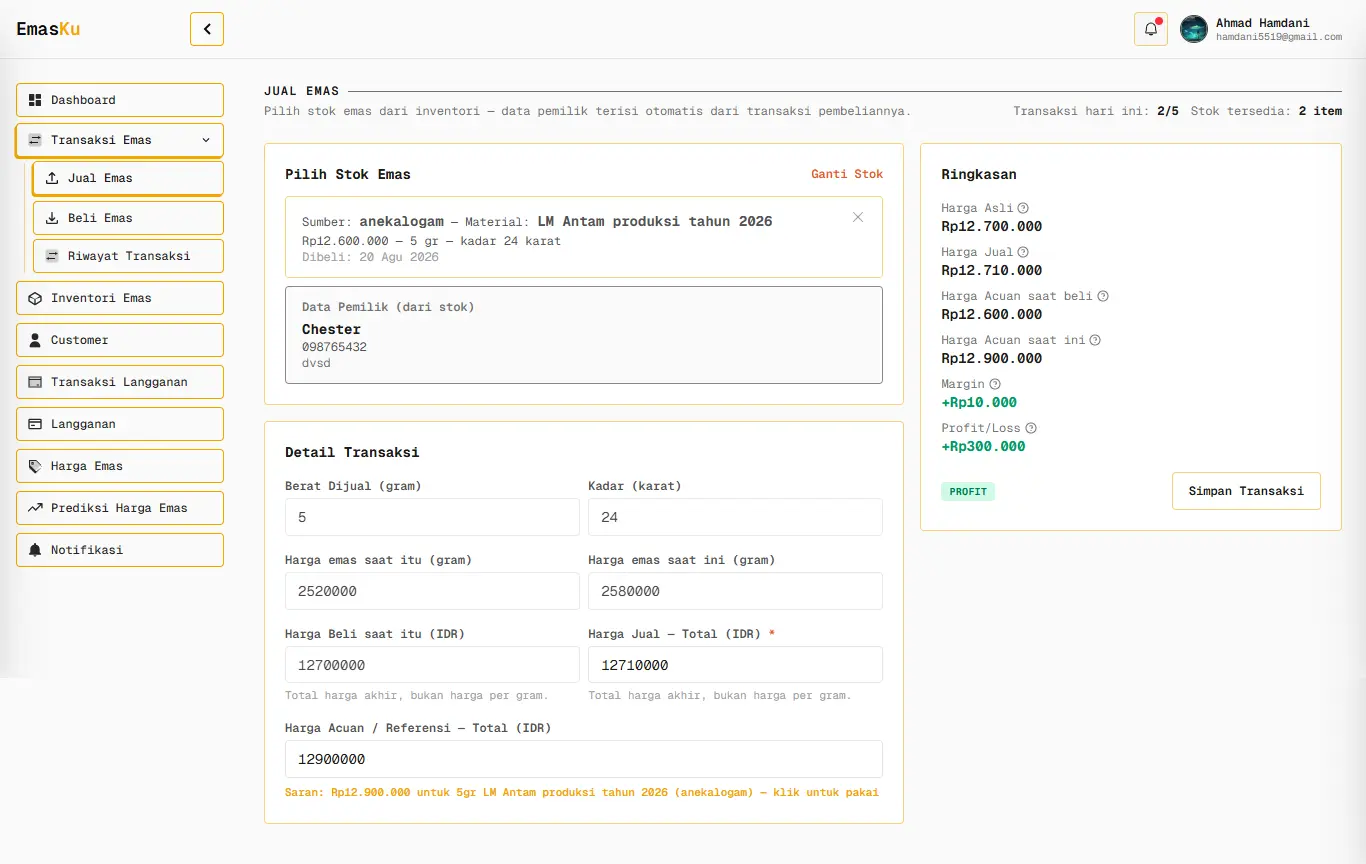Click the 'Stok tersedia: 2 item' text
The width and height of the screenshot is (1366, 864).
coord(1266,111)
